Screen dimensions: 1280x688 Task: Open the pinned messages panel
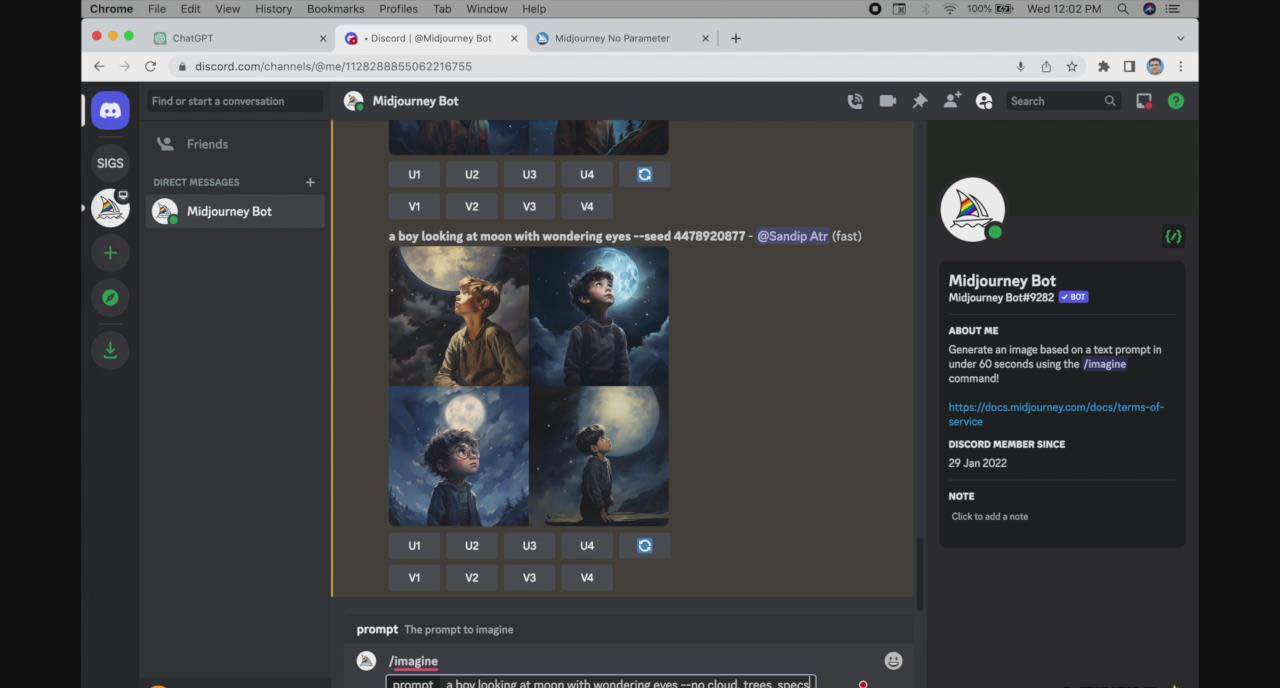click(920, 101)
